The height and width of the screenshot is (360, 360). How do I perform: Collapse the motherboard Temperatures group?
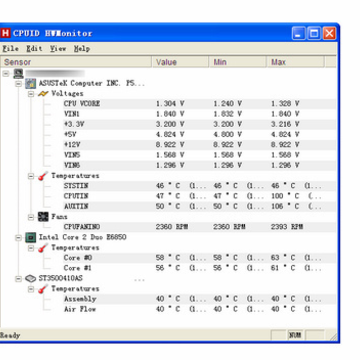tap(31, 176)
